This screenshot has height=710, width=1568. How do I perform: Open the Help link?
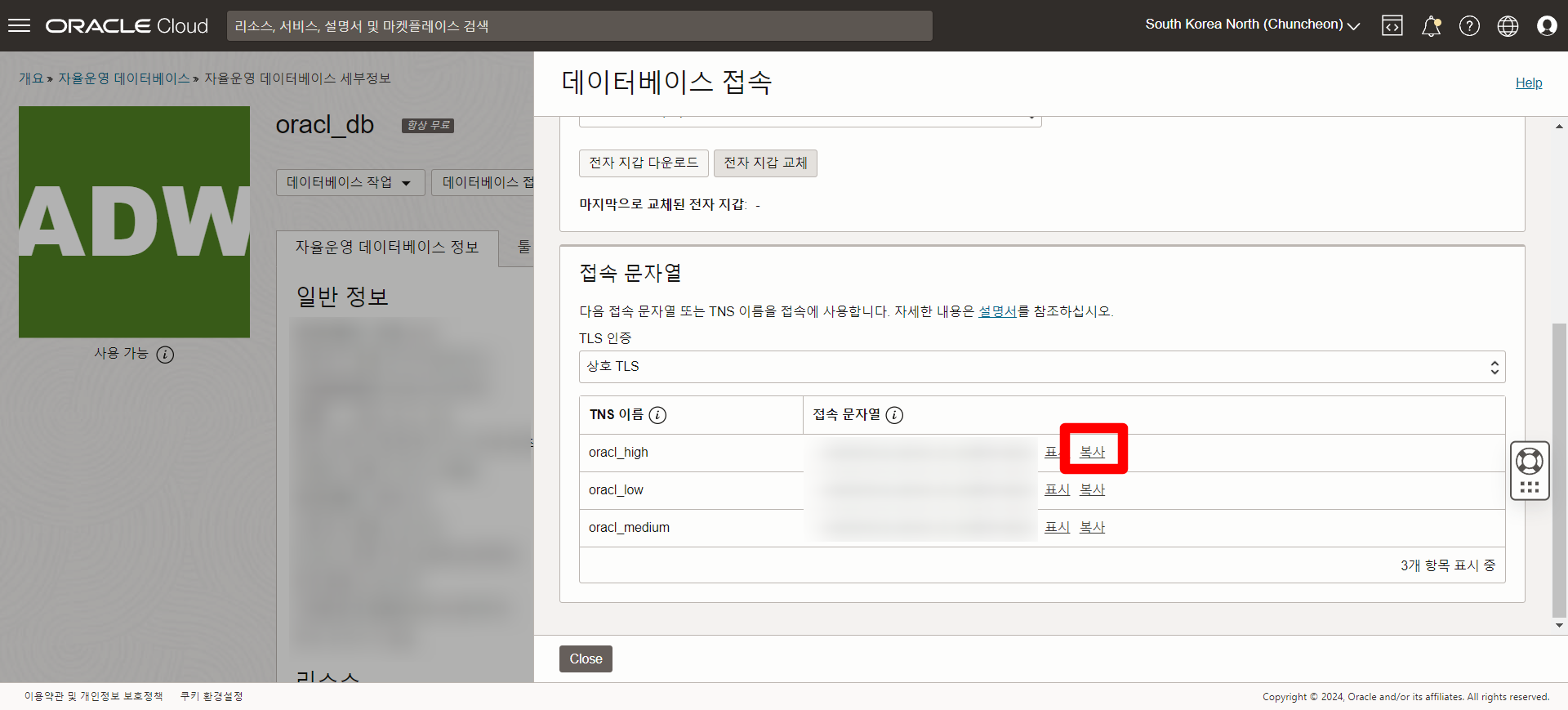click(x=1529, y=83)
